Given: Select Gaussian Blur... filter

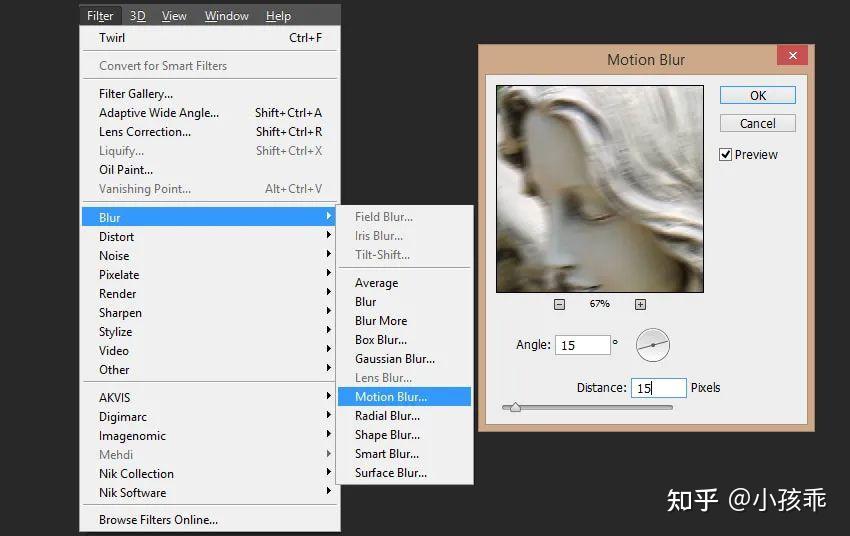Looking at the screenshot, I should coord(404,358).
